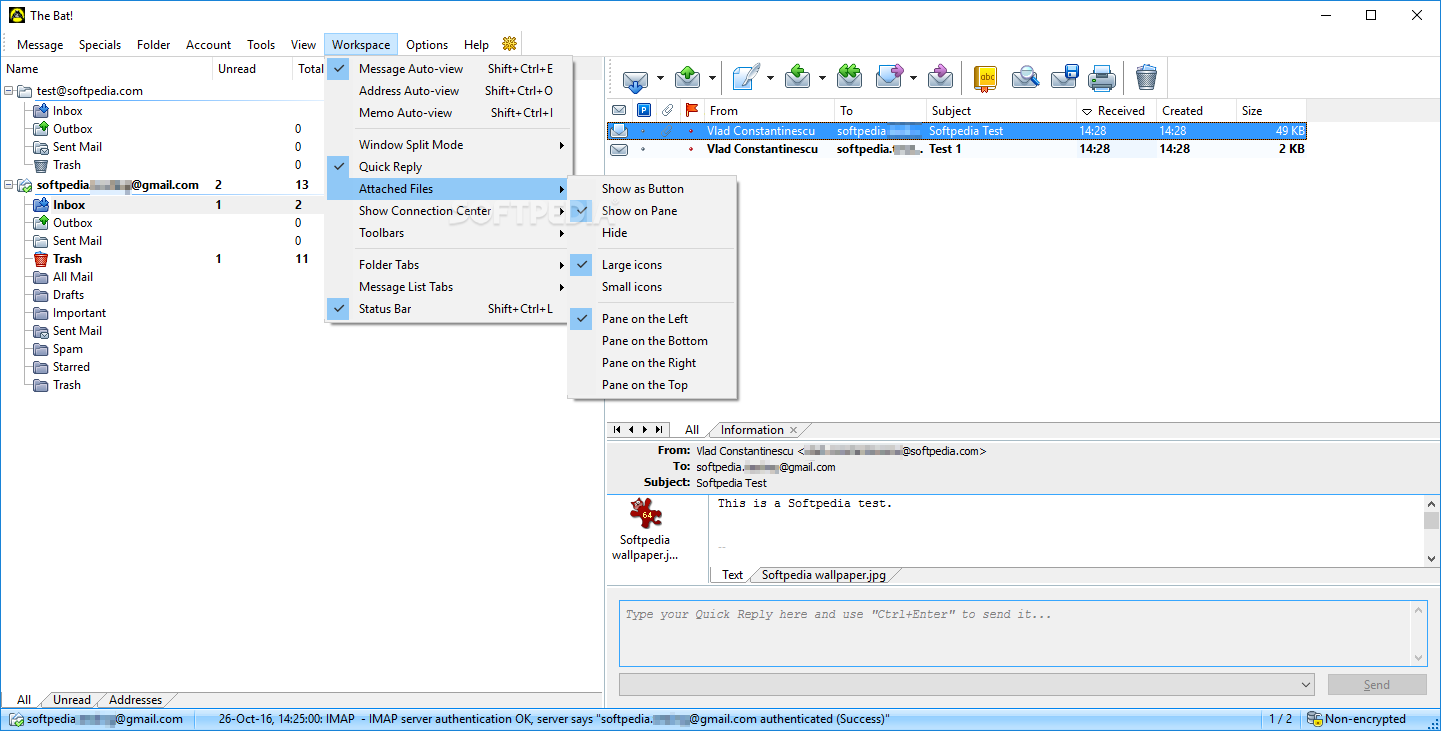Click the Reply to All double-arrow icon
Screen dimensions: 1441x731
(850, 77)
